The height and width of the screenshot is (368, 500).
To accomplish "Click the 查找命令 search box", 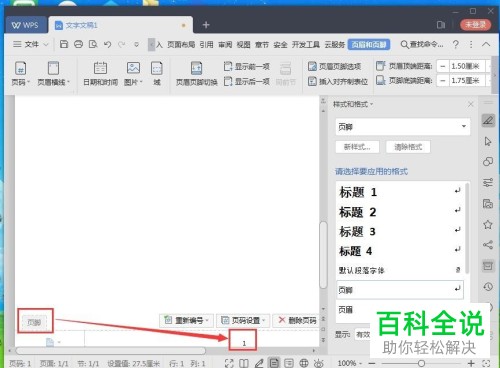I will tap(422, 44).
